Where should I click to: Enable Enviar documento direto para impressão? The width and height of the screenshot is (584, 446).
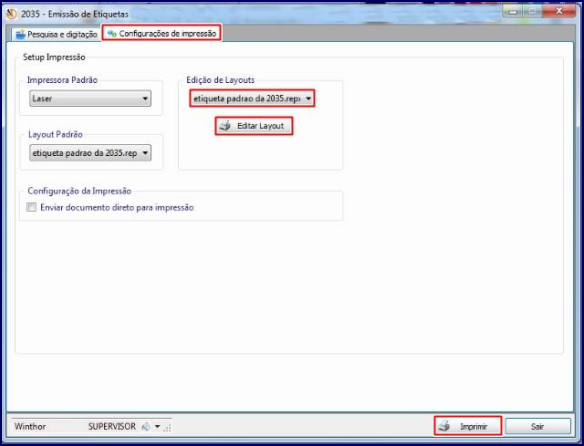coord(31,207)
